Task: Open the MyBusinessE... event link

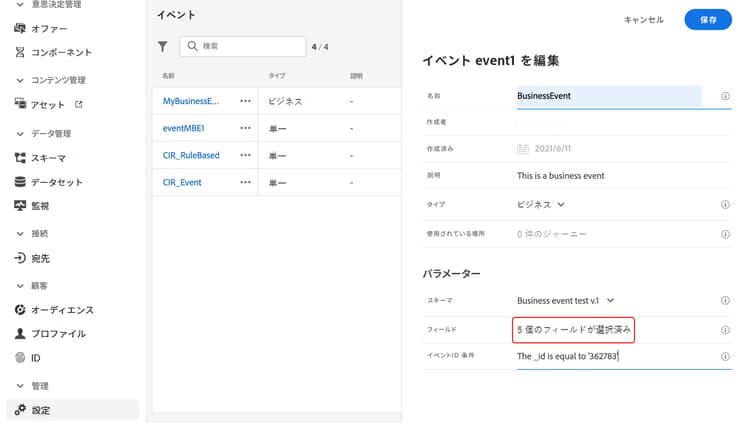Action: (191, 101)
